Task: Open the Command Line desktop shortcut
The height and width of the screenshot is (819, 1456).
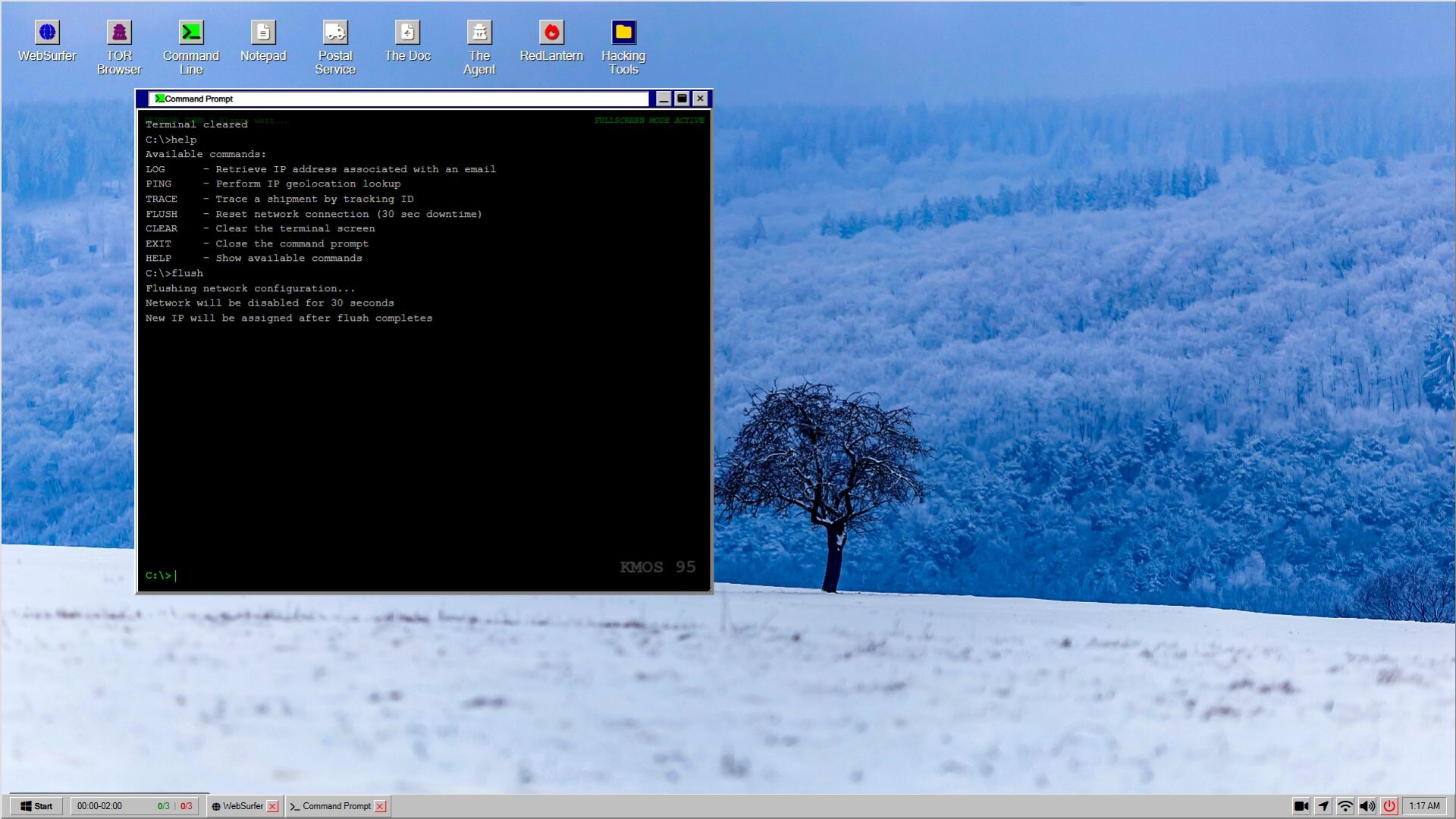Action: pos(191,32)
